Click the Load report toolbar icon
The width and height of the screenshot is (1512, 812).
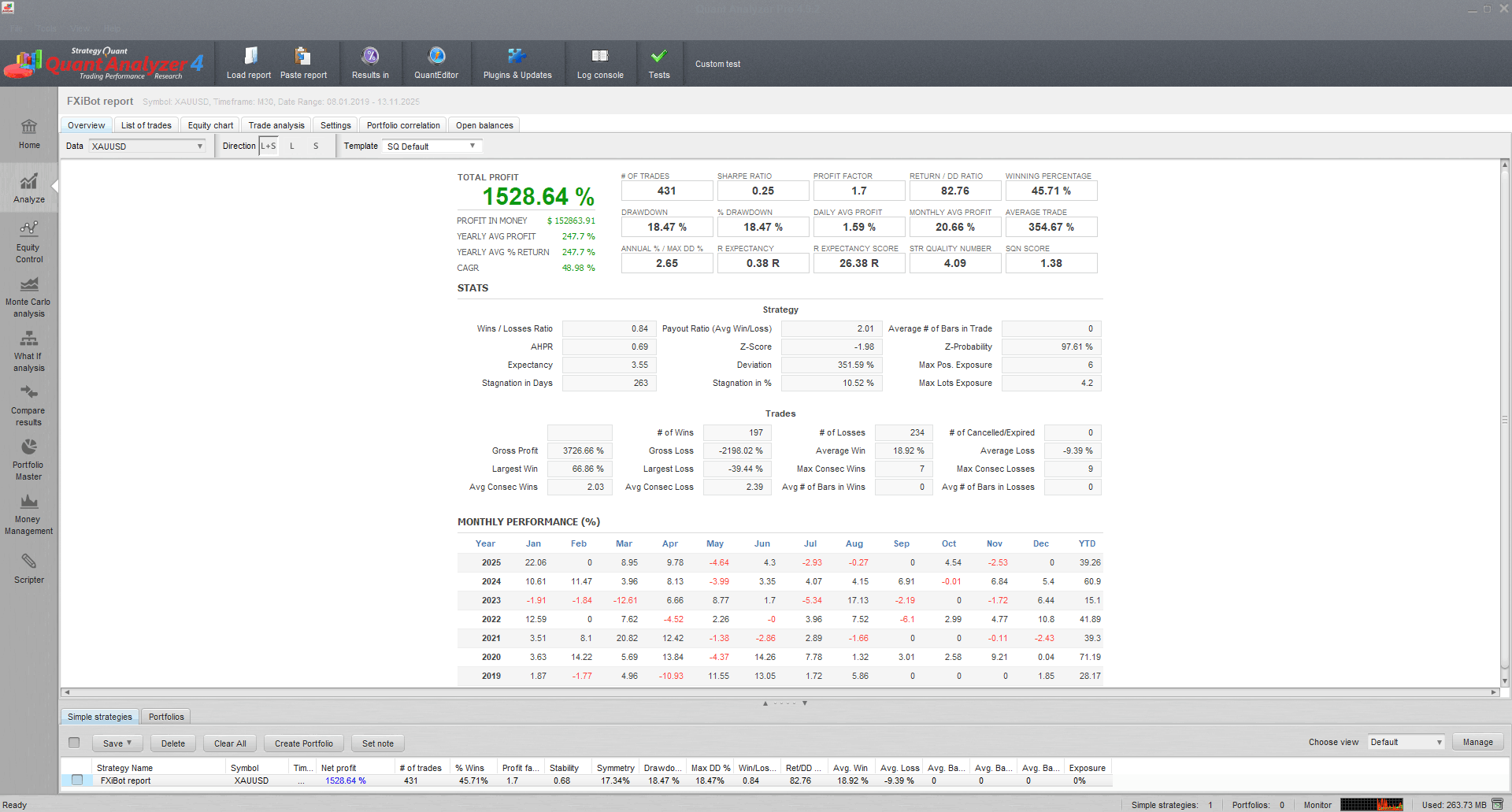pyautogui.click(x=250, y=56)
